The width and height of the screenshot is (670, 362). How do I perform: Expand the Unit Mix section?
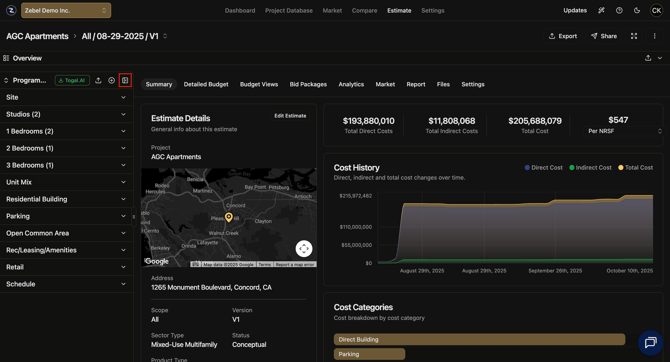(66, 182)
